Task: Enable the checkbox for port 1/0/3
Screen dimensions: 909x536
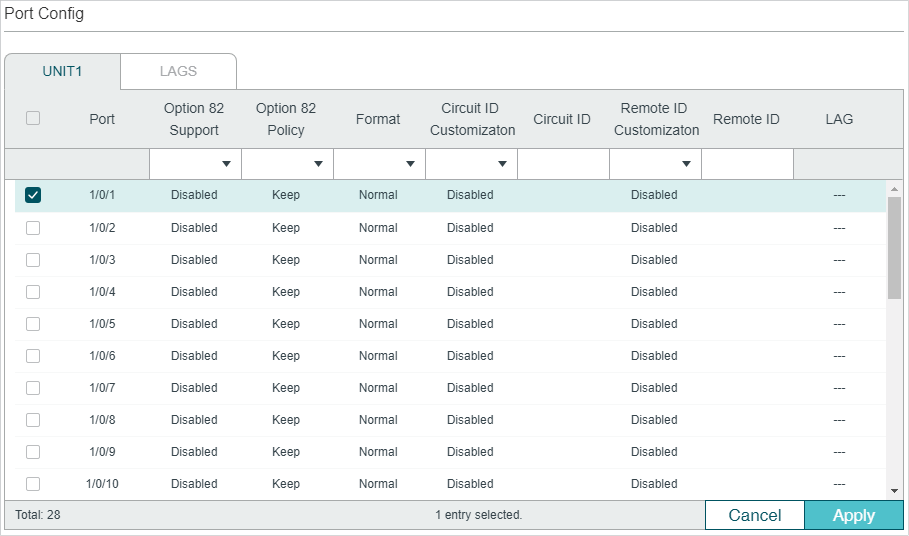Action: point(33,260)
